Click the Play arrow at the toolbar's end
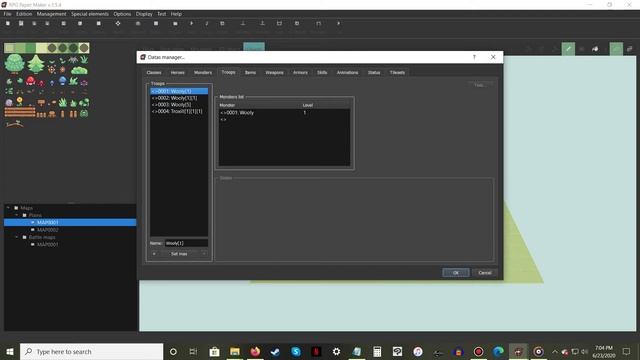 338,24
